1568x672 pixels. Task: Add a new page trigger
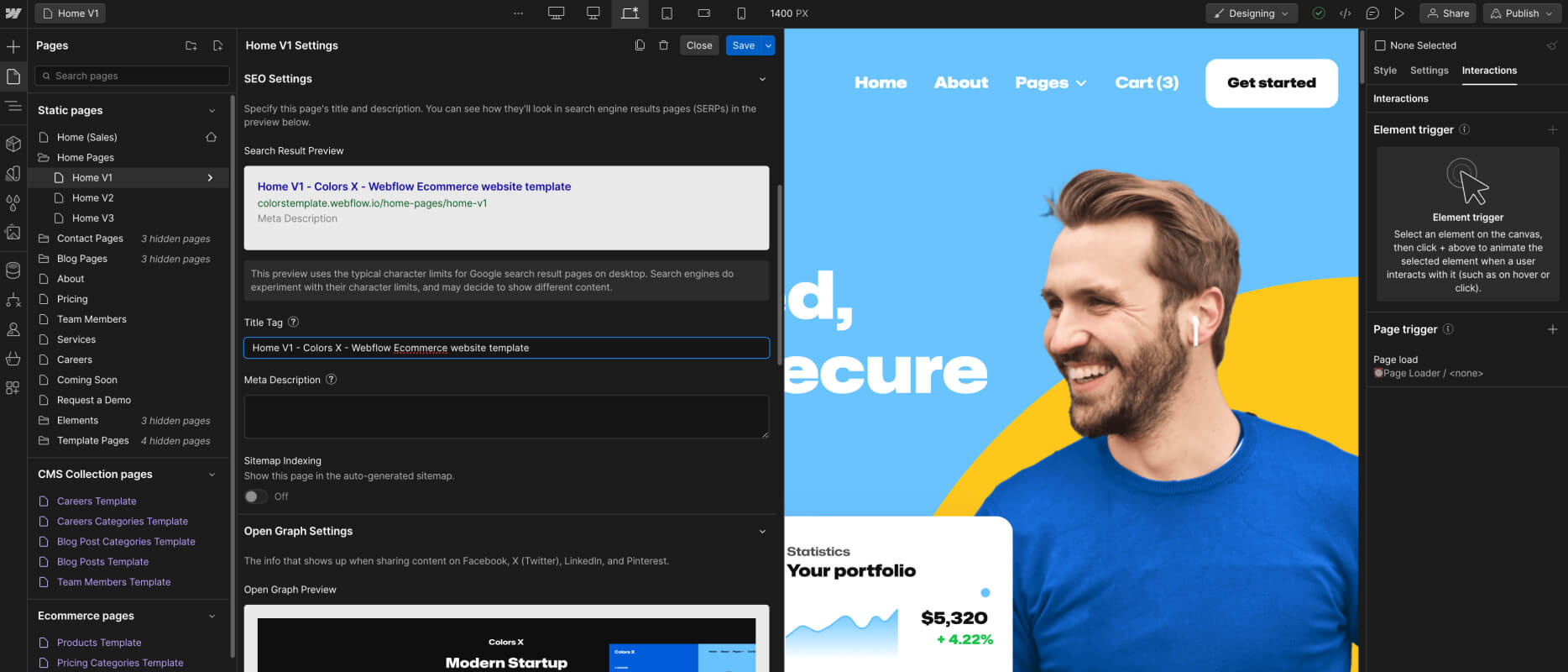point(1553,329)
